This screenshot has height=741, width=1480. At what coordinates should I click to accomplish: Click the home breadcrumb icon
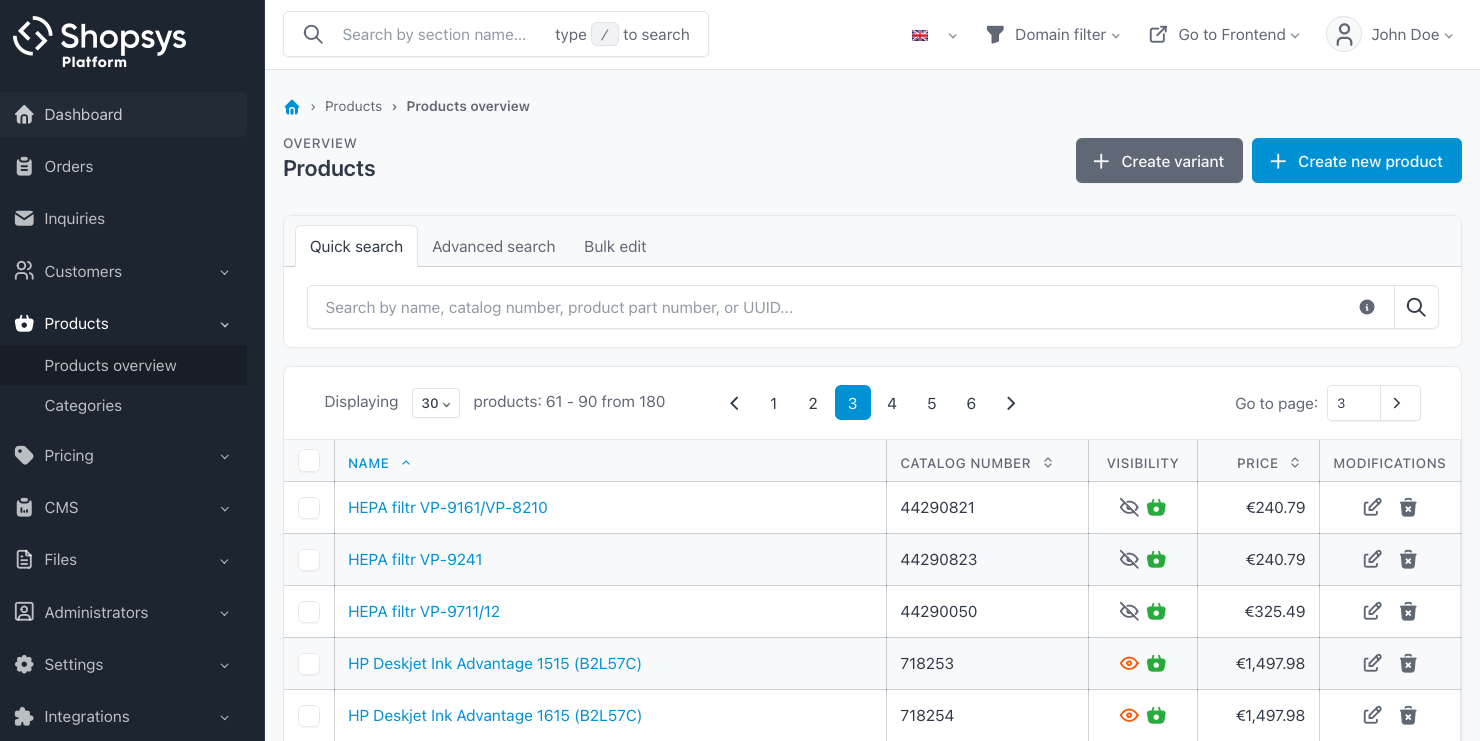click(x=292, y=107)
